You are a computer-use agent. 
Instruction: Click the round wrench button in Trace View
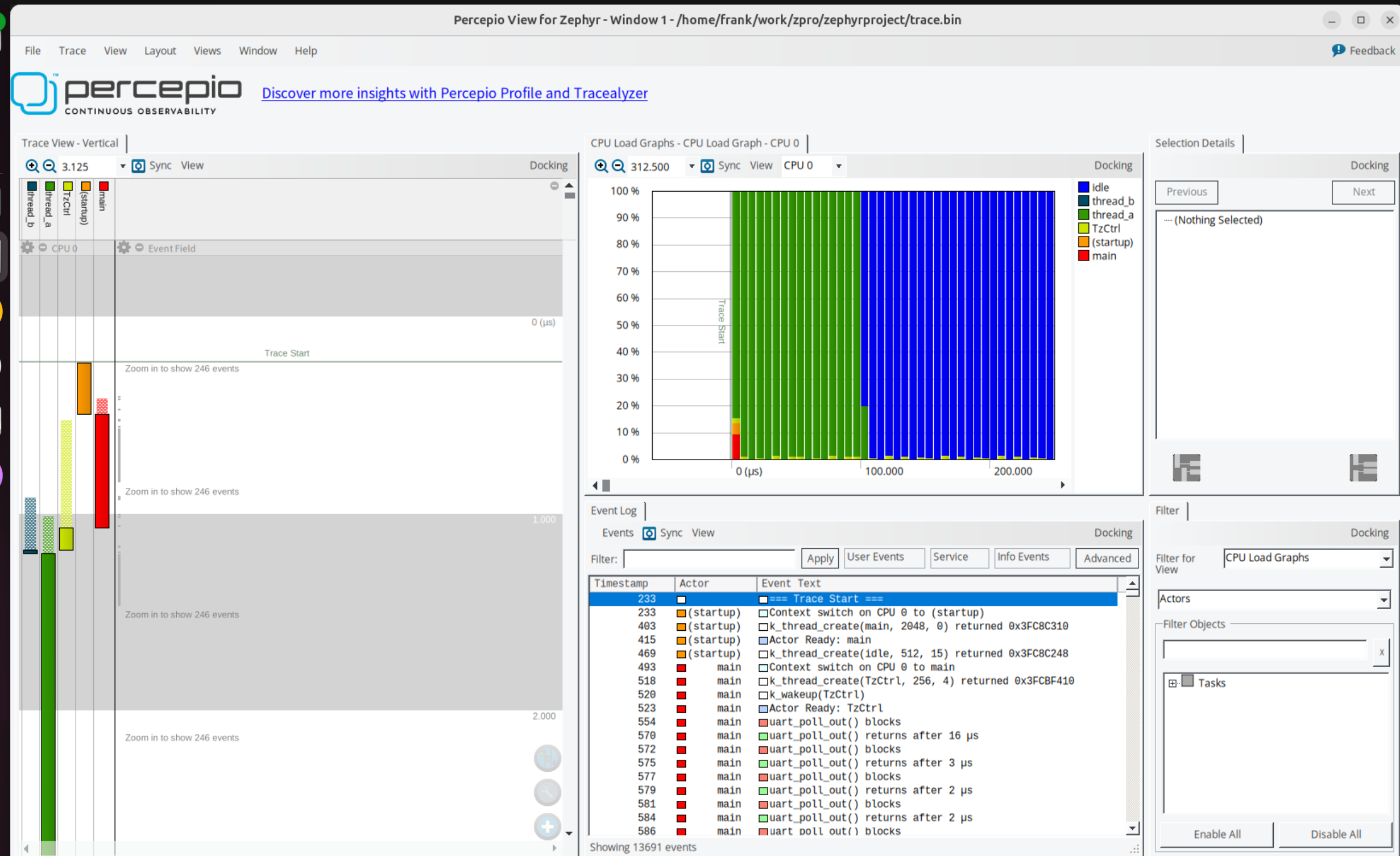tap(548, 792)
